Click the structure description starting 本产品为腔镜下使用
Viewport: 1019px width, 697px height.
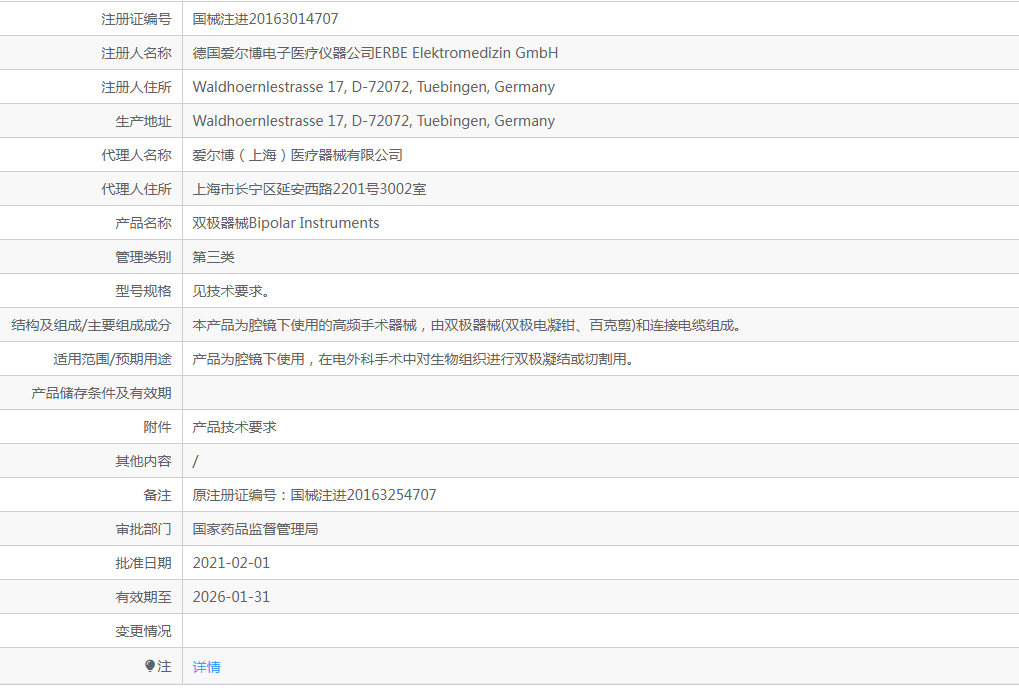pyautogui.click(x=467, y=325)
